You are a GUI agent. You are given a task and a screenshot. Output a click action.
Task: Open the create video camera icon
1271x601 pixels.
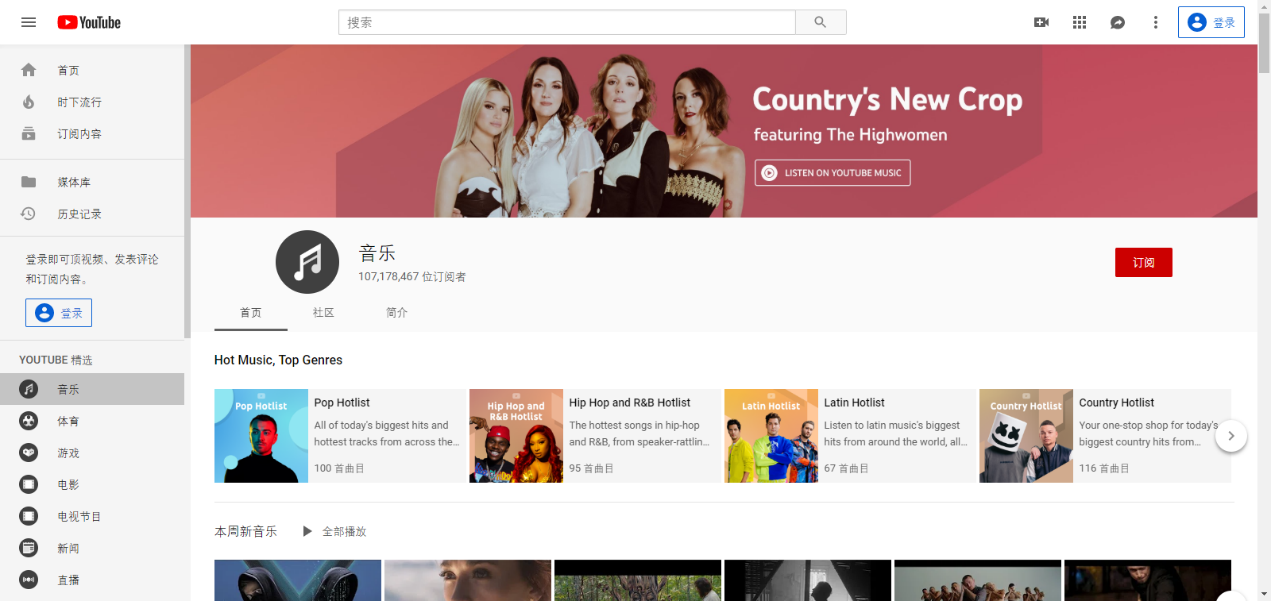click(x=1041, y=22)
